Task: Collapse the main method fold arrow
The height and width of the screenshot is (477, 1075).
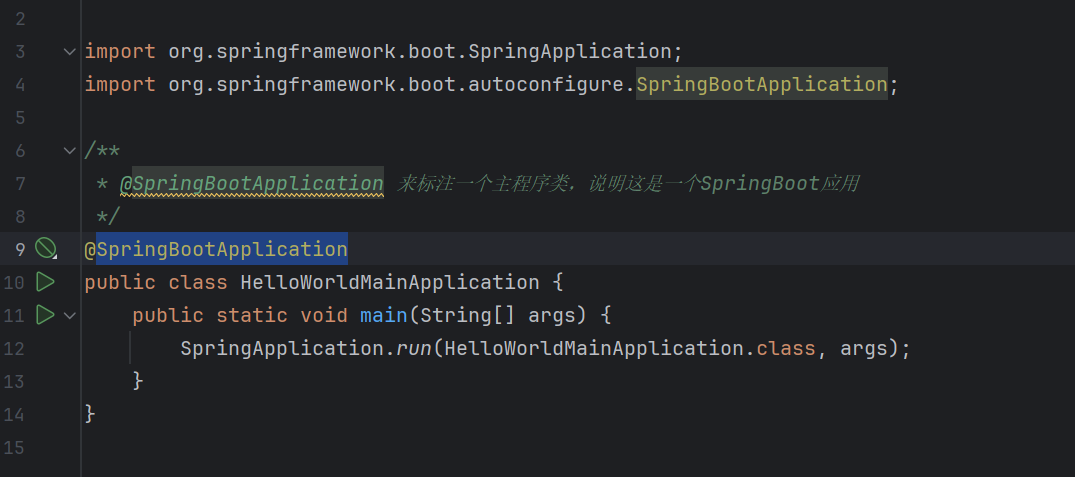Action: point(69,315)
